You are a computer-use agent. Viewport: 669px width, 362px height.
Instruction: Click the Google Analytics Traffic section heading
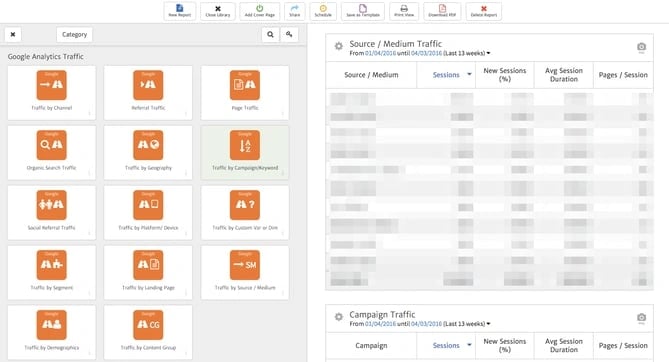pyautogui.click(x=46, y=56)
